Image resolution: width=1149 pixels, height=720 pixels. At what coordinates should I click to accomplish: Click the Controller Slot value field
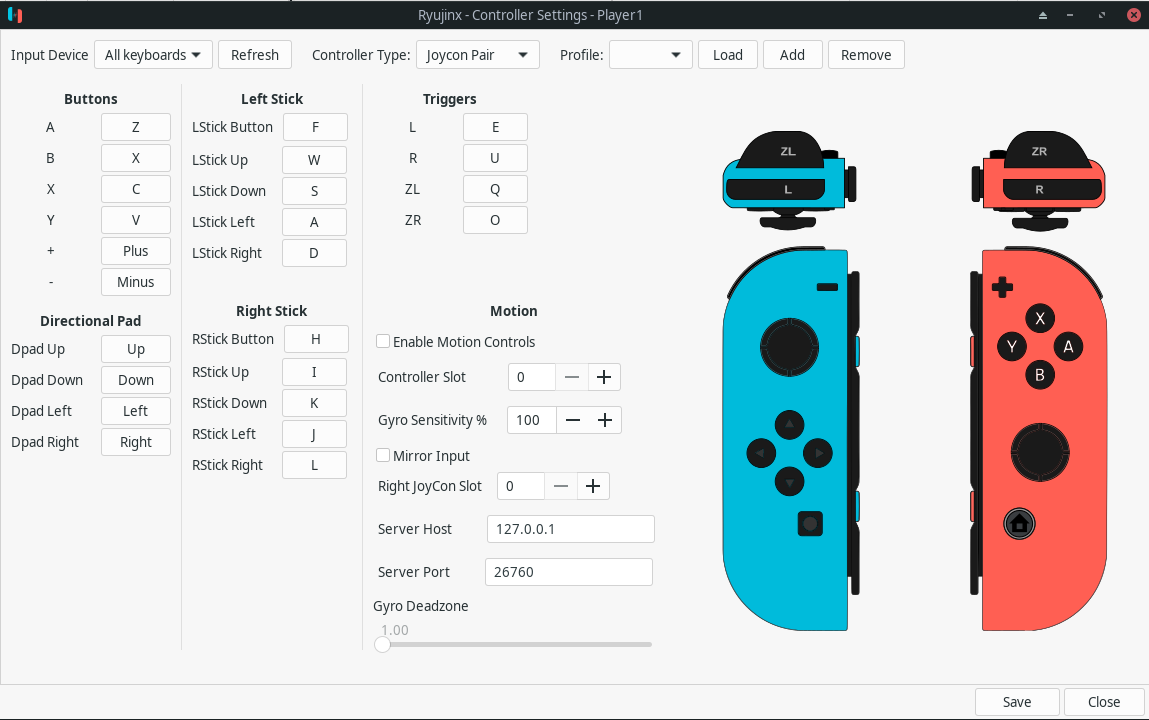[532, 377]
